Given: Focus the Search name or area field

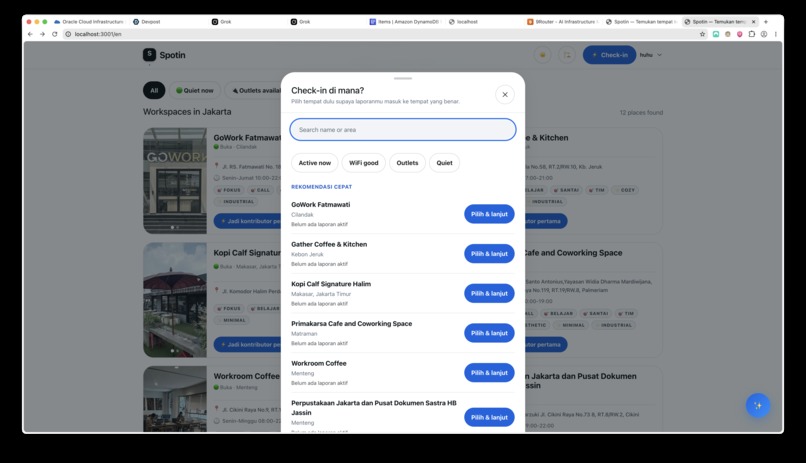Looking at the screenshot, I should (x=402, y=129).
